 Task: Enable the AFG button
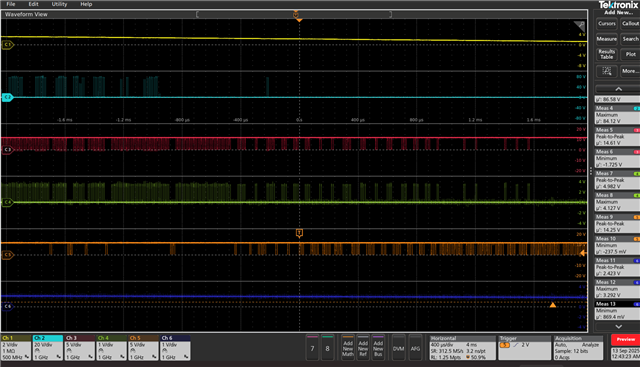415,348
